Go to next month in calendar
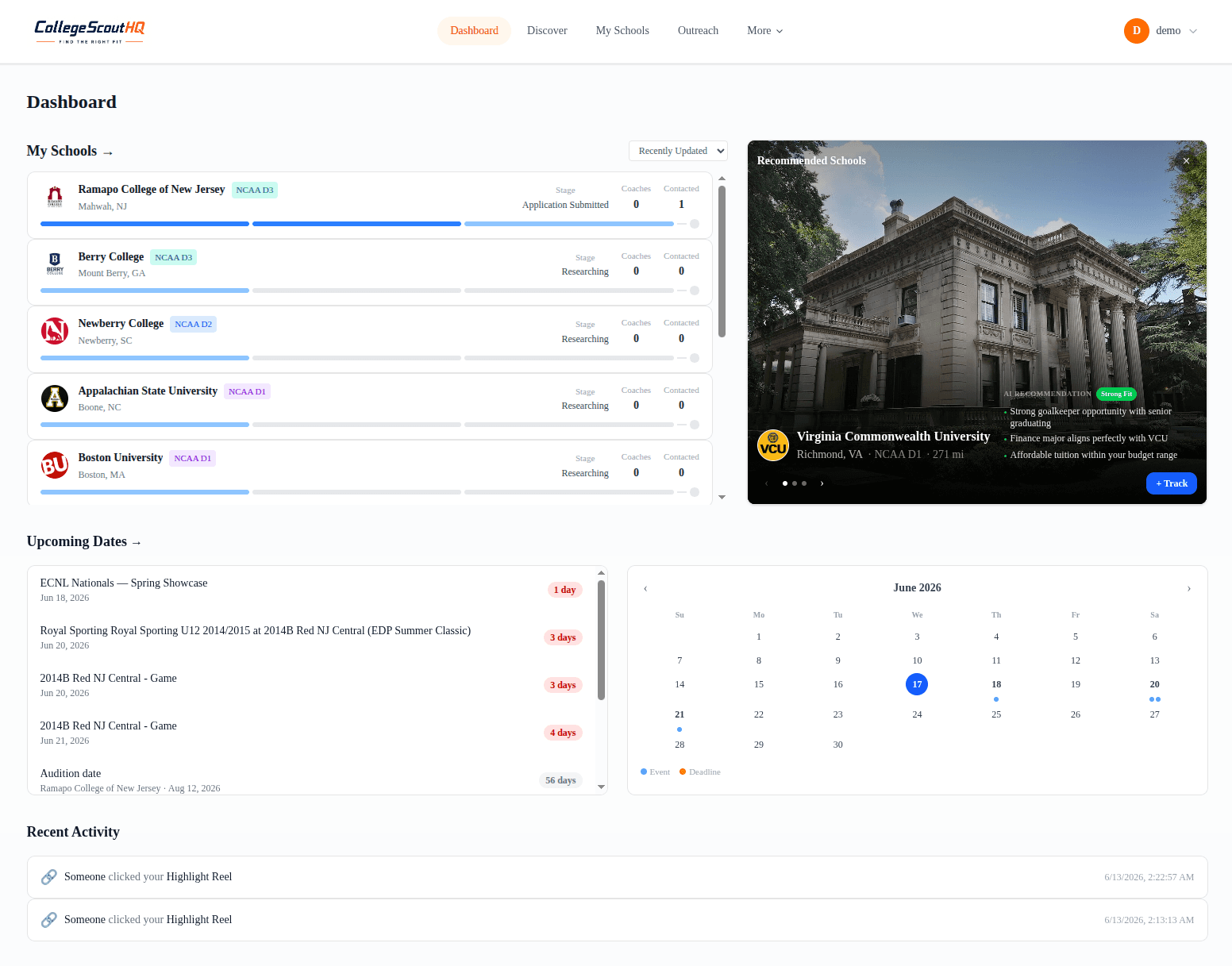The height and width of the screenshot is (966, 1232). pyautogui.click(x=1188, y=588)
